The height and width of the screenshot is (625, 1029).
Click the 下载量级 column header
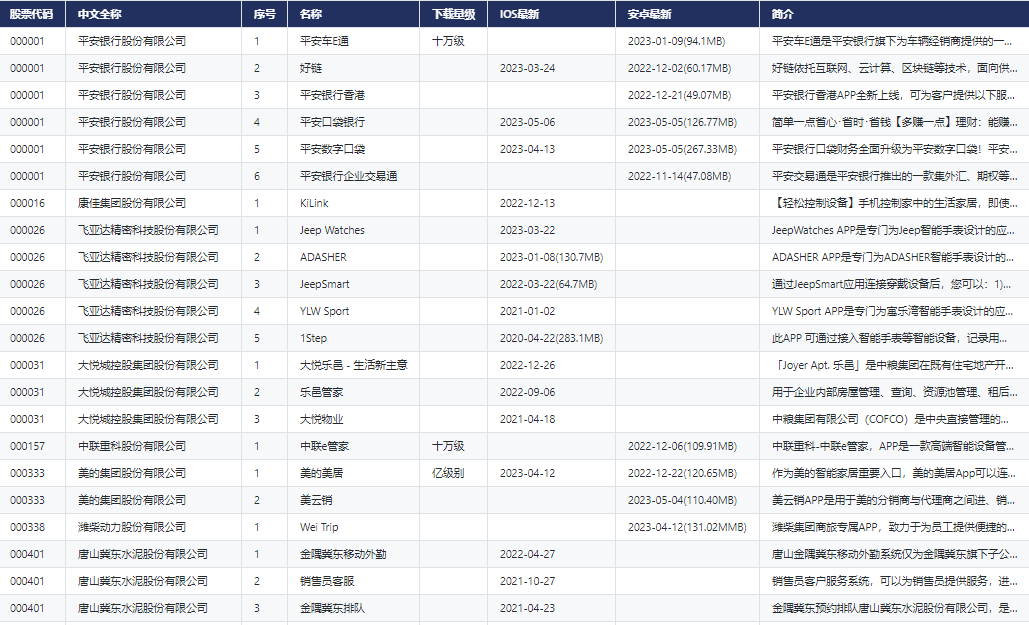pyautogui.click(x=453, y=14)
